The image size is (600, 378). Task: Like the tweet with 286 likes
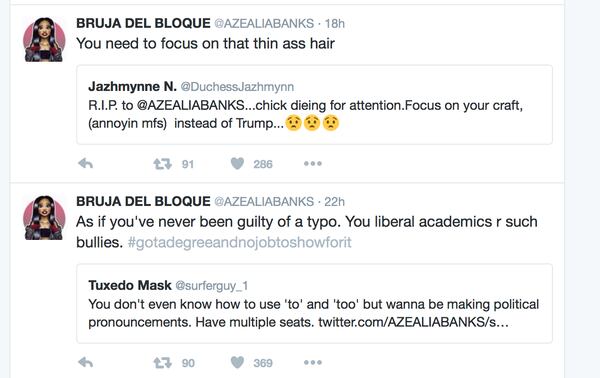(237, 164)
